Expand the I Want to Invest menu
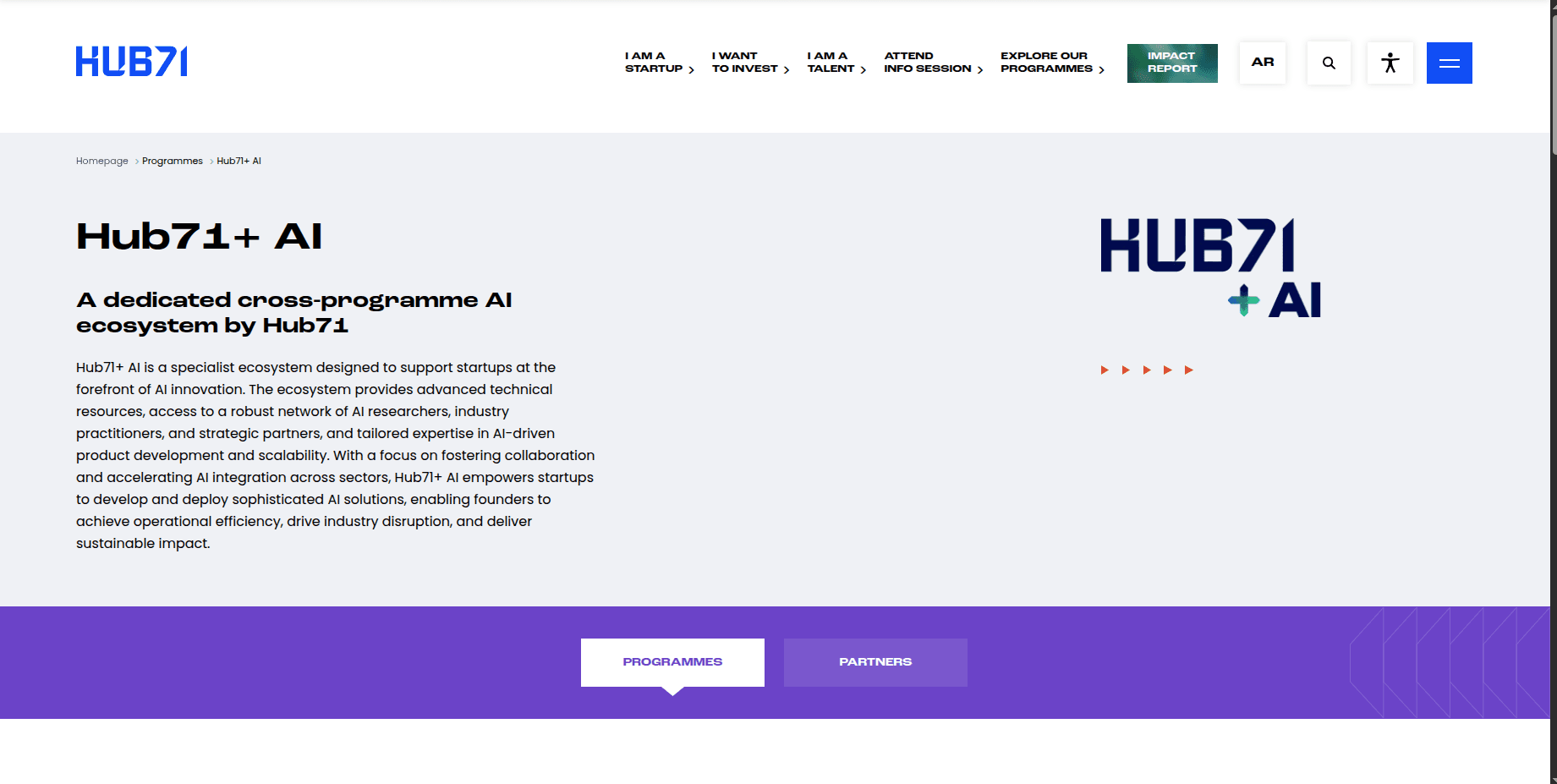The width and height of the screenshot is (1557, 784). [x=750, y=63]
